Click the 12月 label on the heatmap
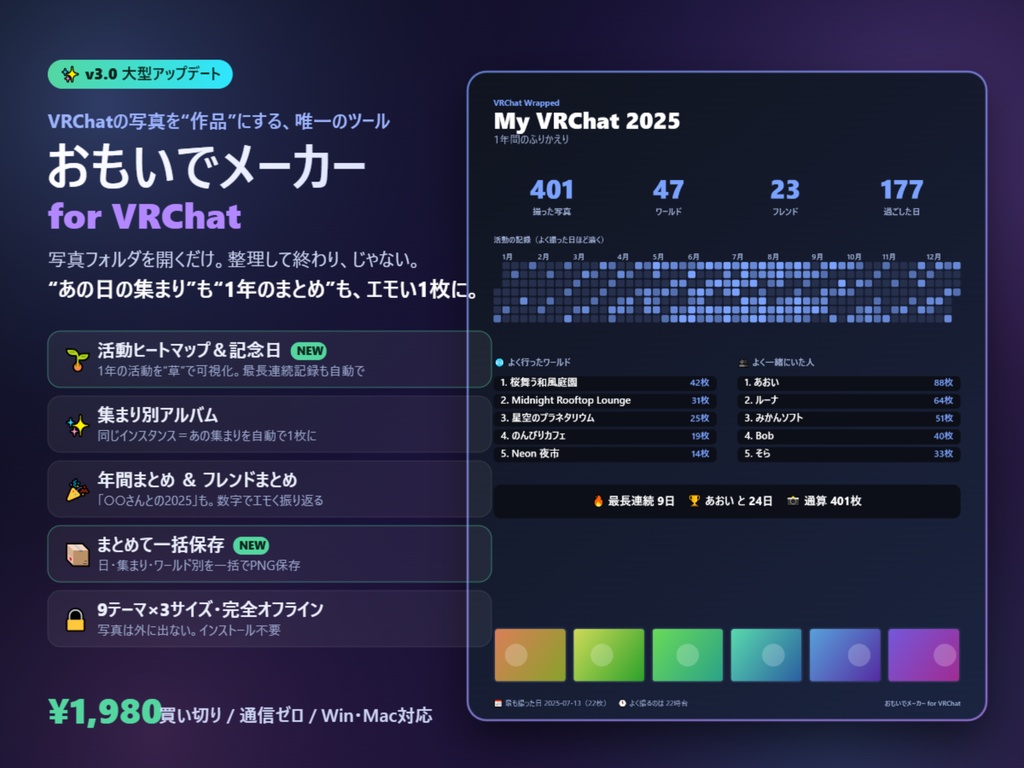This screenshot has width=1024, height=768. click(934, 257)
